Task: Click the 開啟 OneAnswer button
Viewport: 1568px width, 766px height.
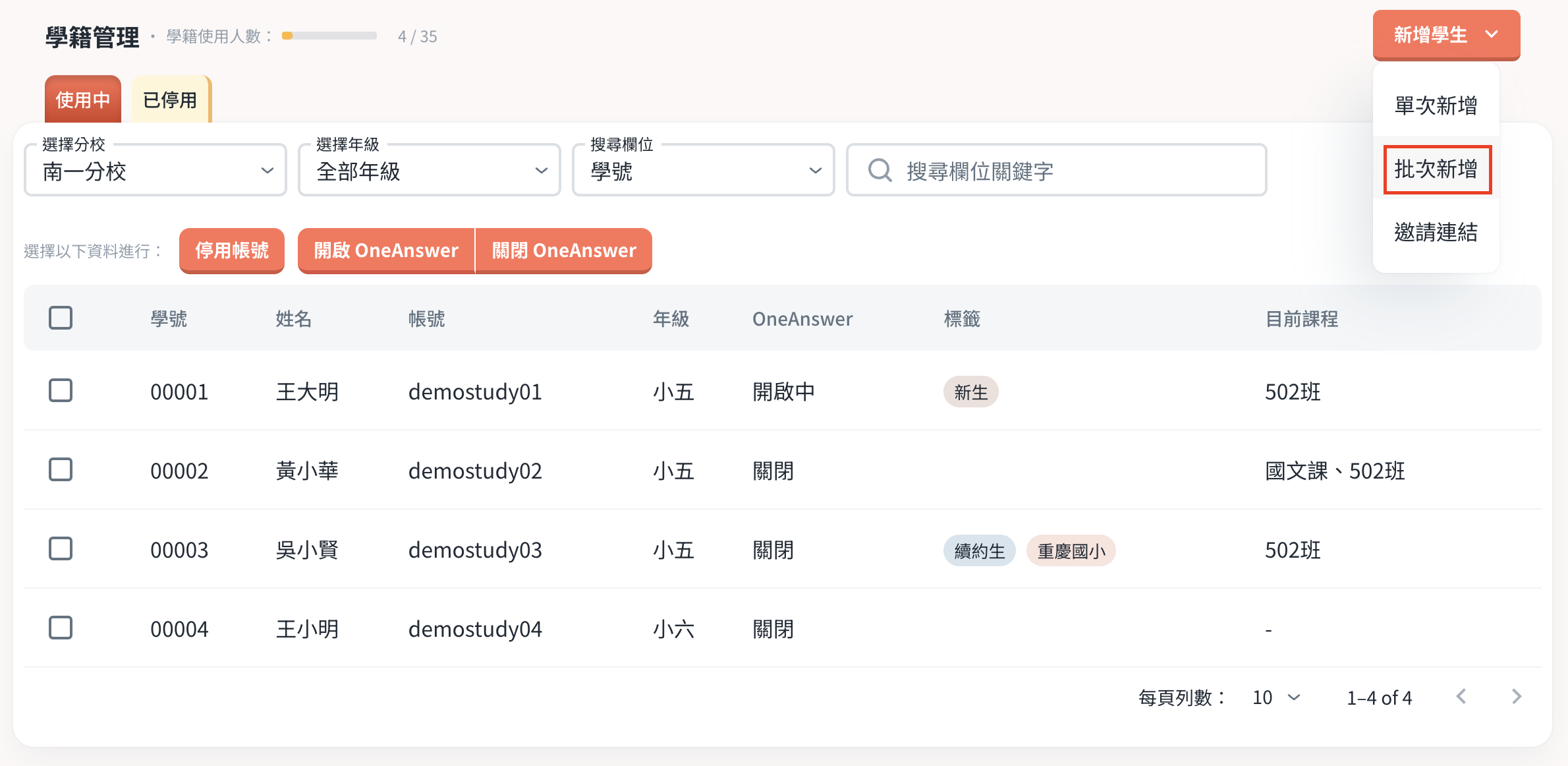Action: (x=386, y=250)
